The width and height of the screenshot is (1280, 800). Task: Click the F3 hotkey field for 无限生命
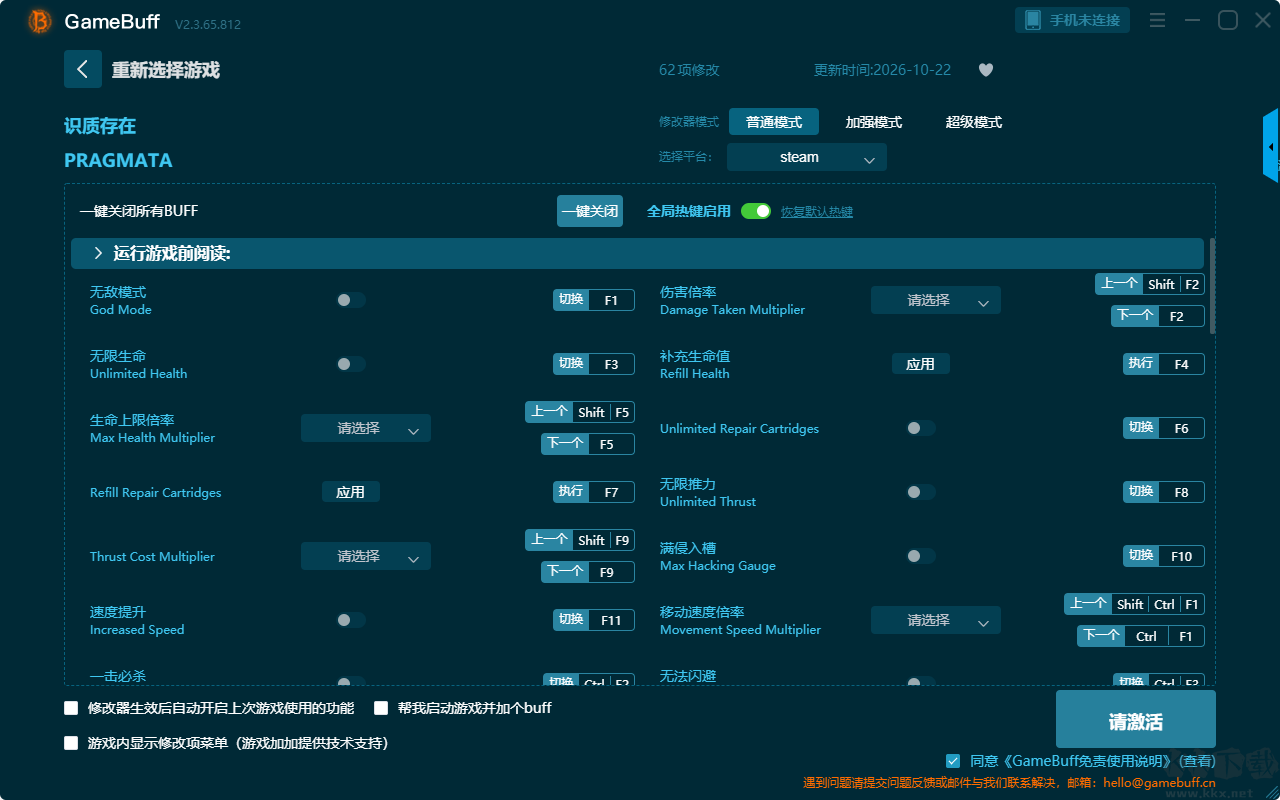coord(611,364)
